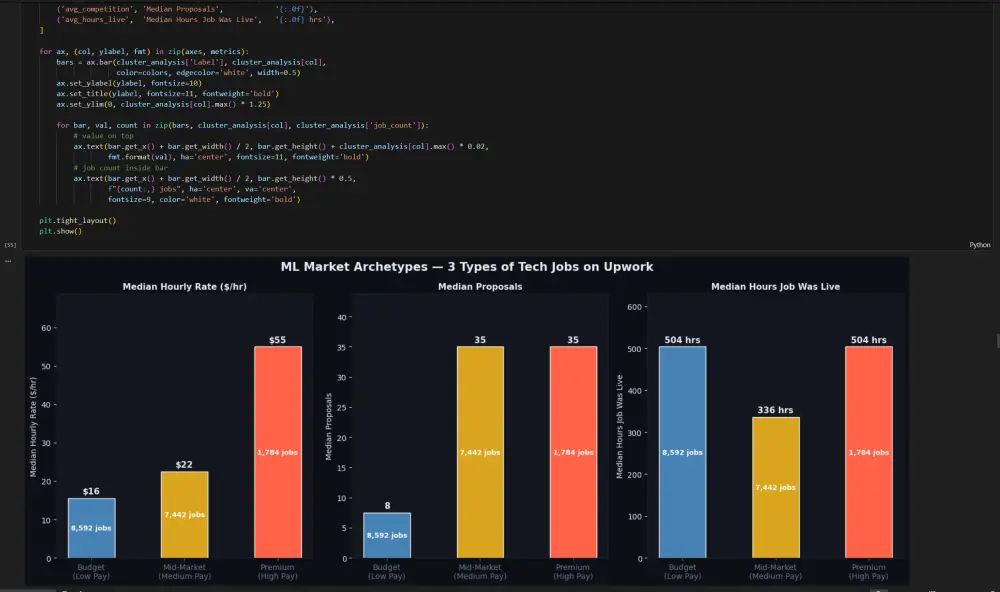Click the '600' tick on the hours live axis
1000x592 pixels.
tap(634, 307)
